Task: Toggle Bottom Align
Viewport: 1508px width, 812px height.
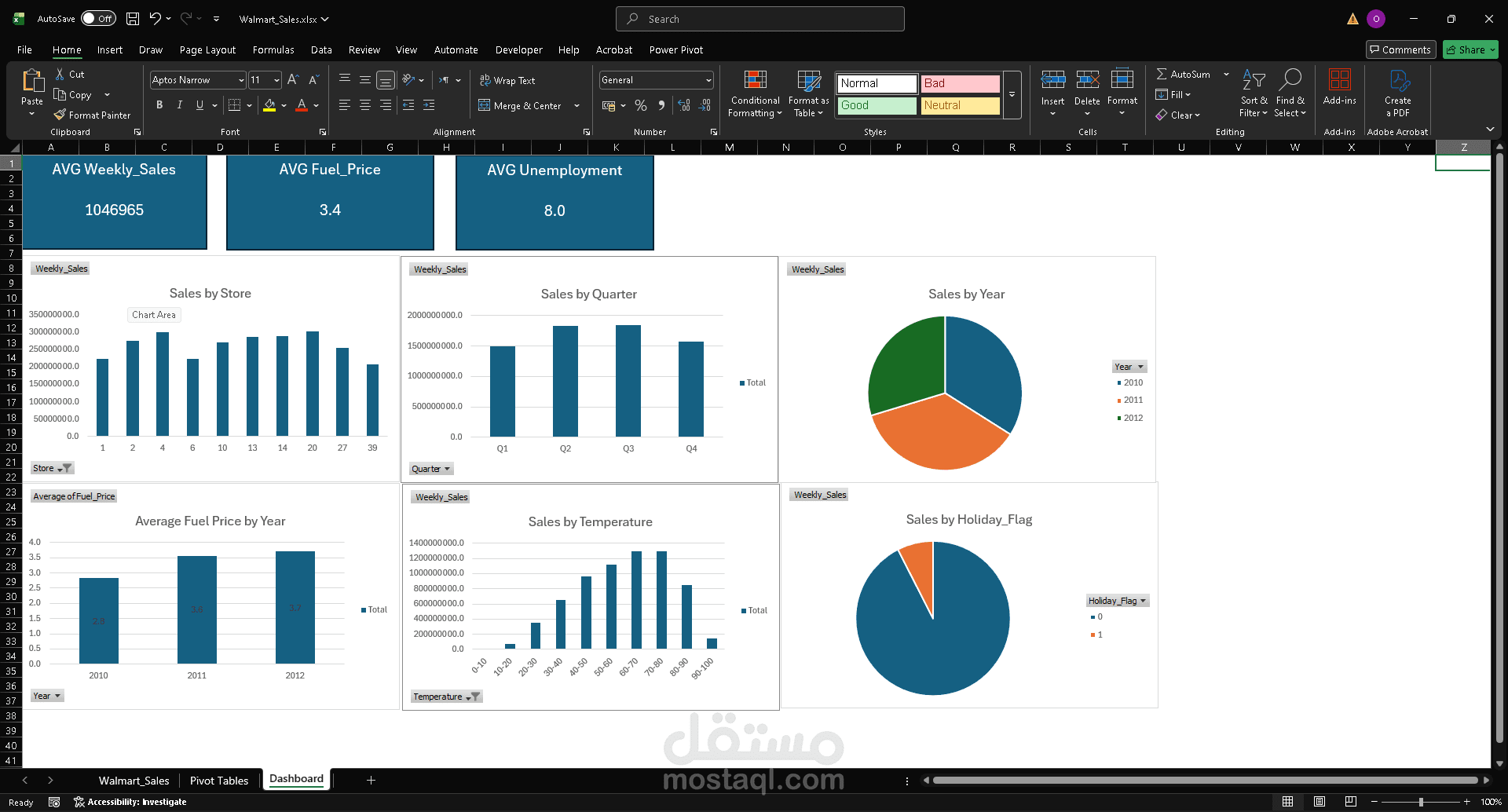Action: [386, 80]
